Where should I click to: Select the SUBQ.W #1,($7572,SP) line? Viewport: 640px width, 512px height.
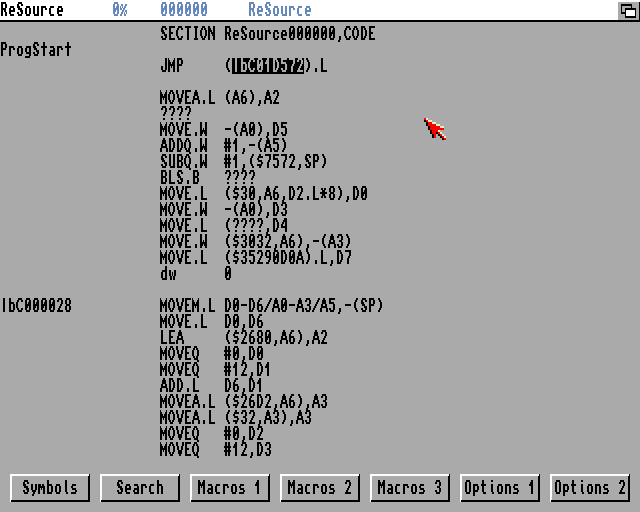244,162
